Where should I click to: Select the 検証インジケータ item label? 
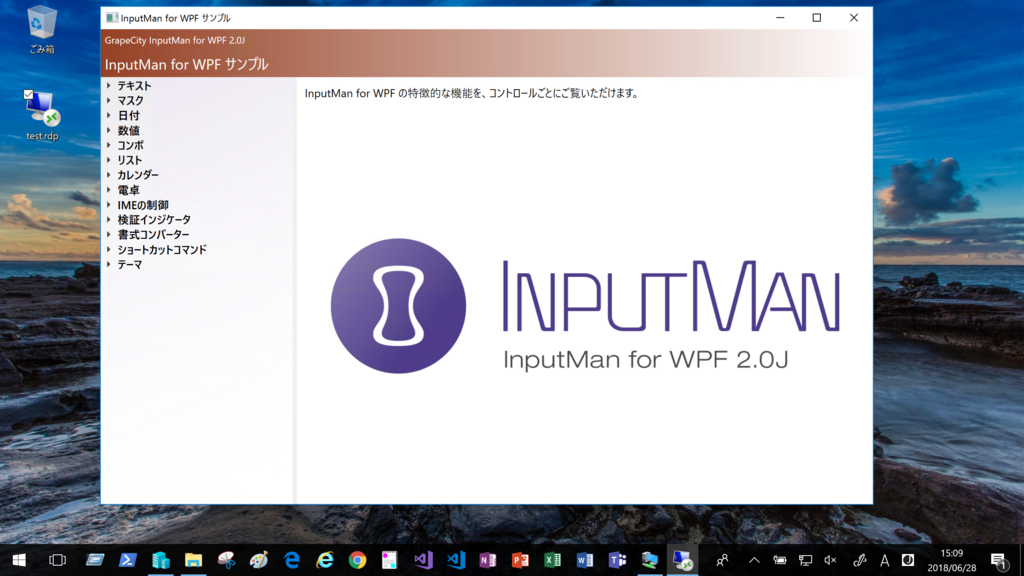[x=154, y=219]
